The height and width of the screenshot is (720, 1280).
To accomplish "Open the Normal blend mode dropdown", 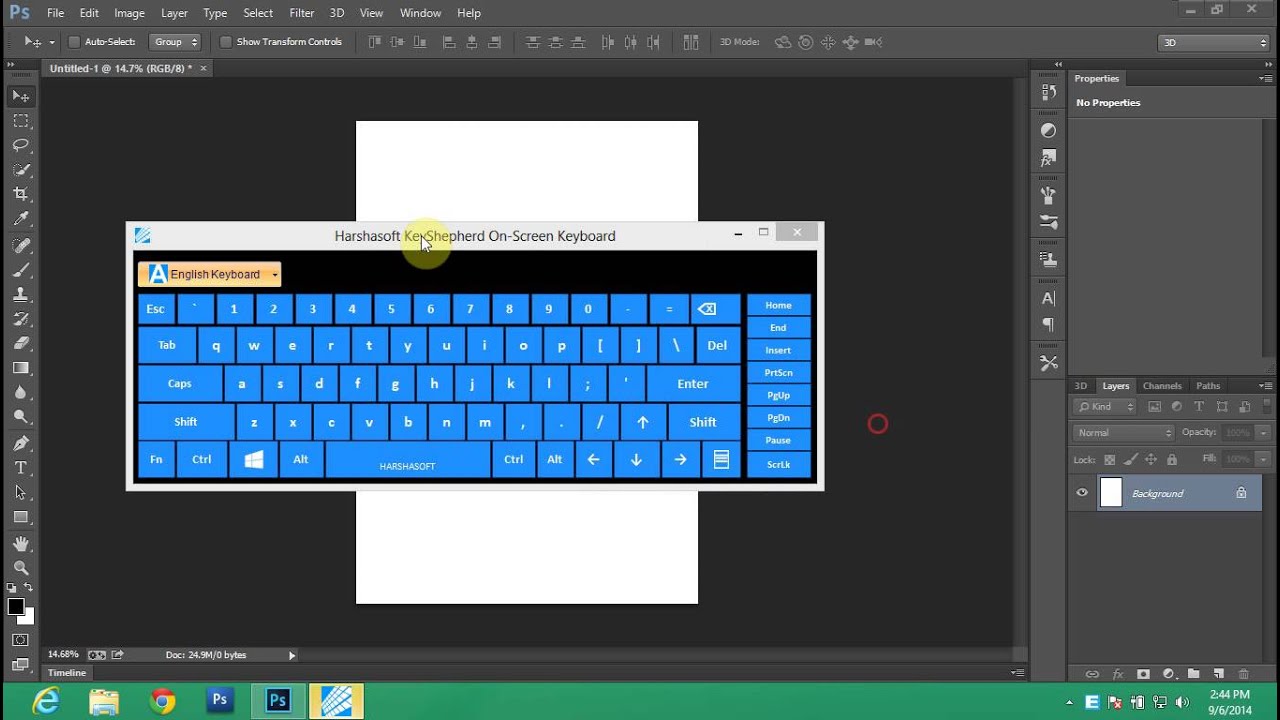I will (1124, 433).
